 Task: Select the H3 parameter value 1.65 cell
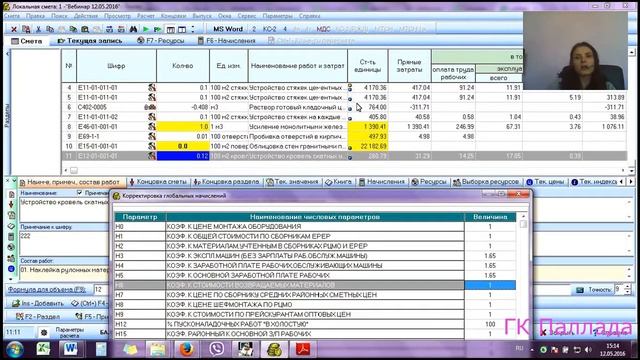tap(490, 256)
